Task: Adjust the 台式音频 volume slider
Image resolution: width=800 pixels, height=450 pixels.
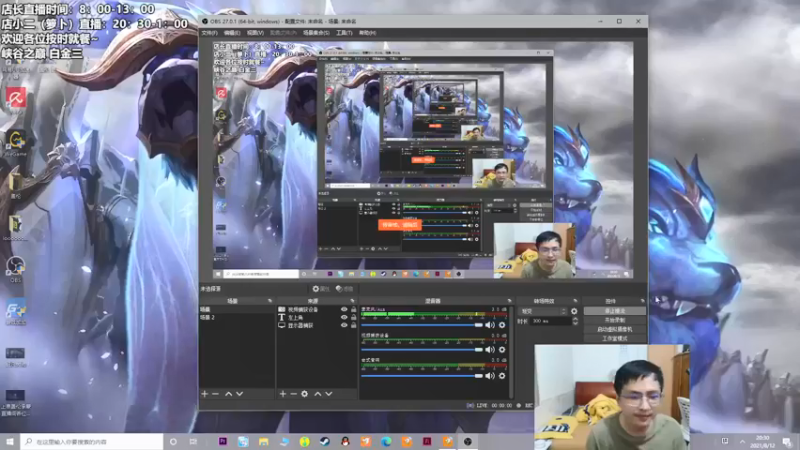Action: pos(421,376)
